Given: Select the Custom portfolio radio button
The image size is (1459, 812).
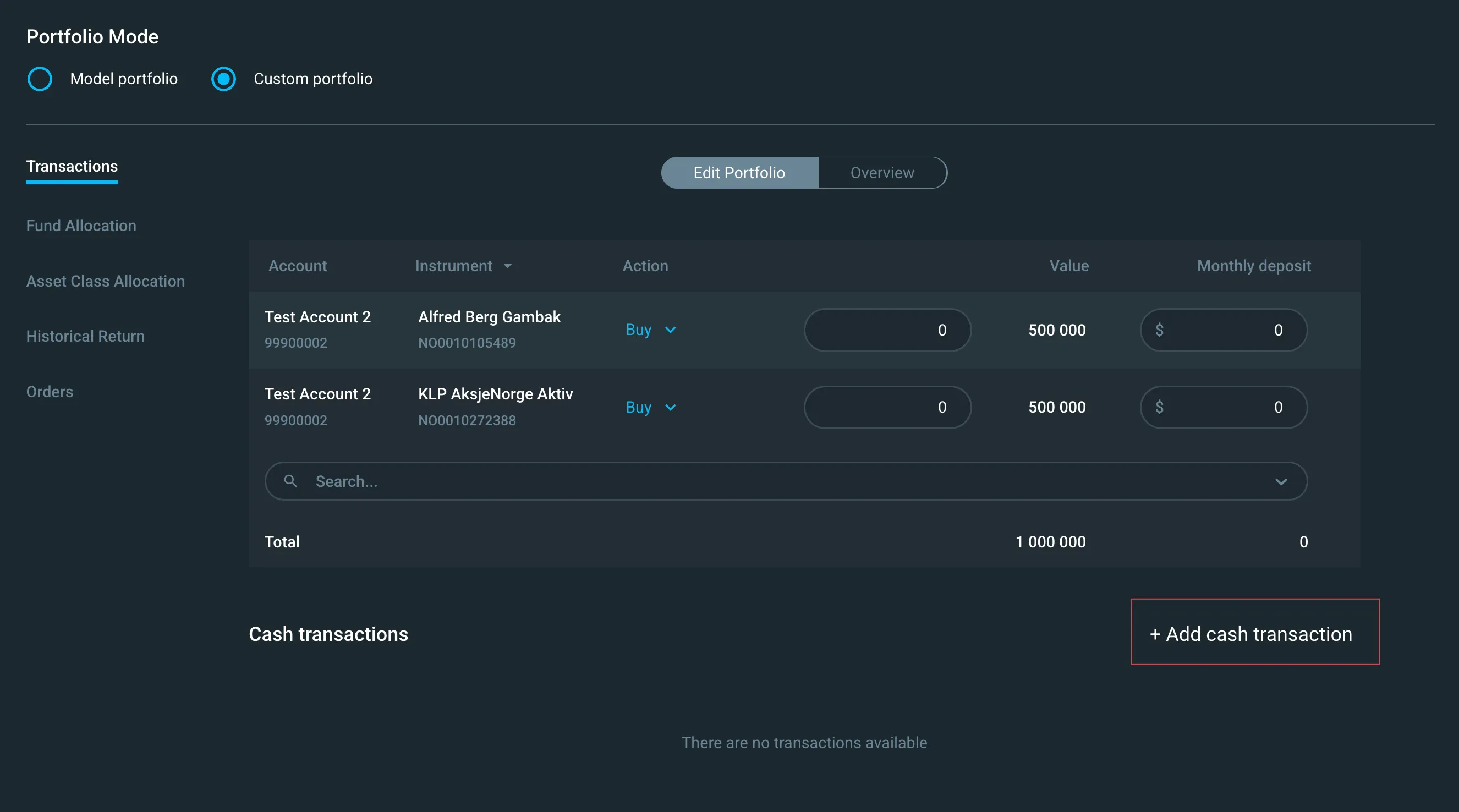Looking at the screenshot, I should pos(224,79).
